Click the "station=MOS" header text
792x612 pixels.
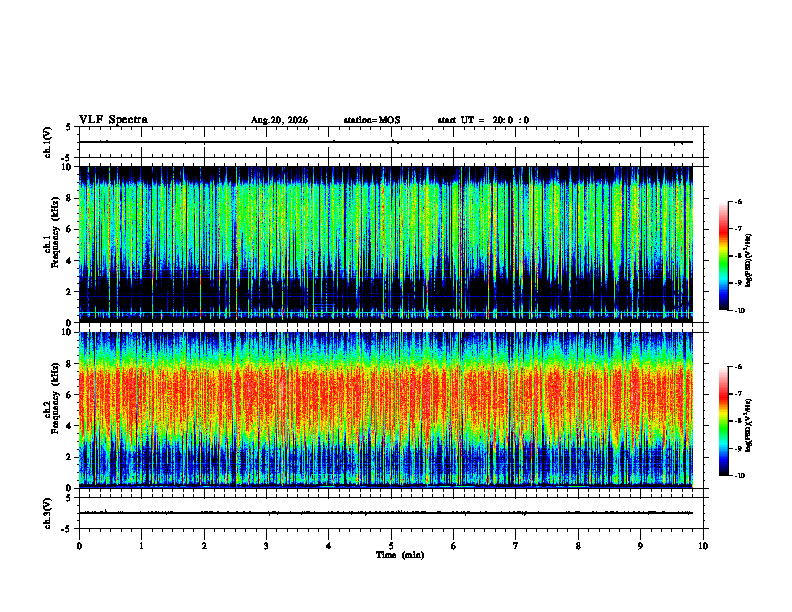click(372, 120)
